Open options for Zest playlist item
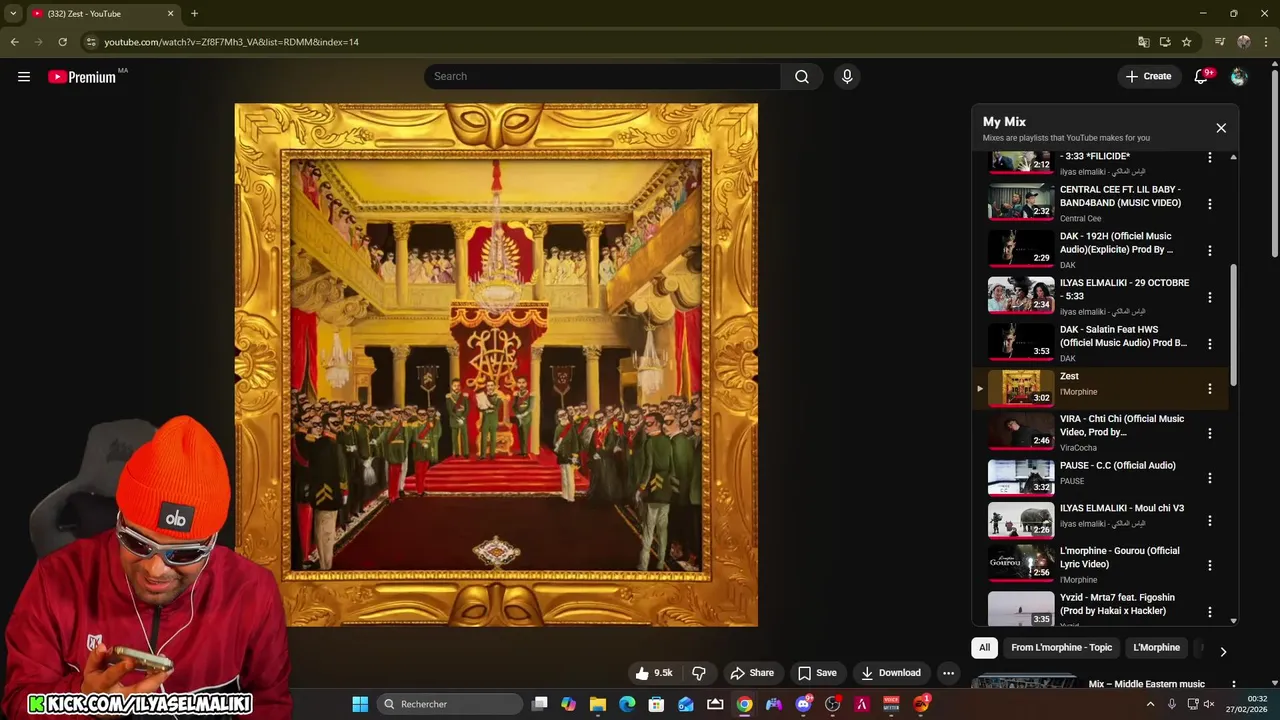1280x720 pixels. coord(1209,389)
